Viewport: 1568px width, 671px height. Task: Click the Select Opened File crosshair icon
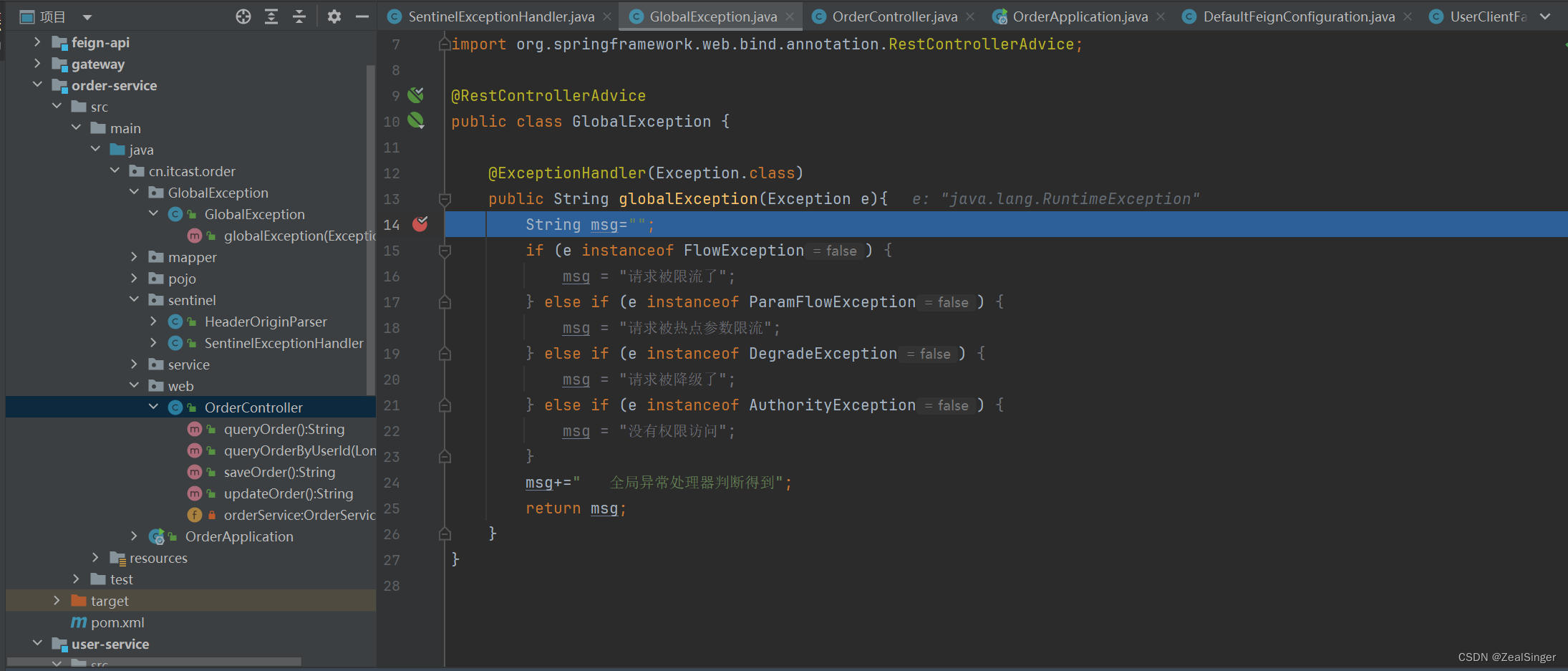pyautogui.click(x=243, y=16)
